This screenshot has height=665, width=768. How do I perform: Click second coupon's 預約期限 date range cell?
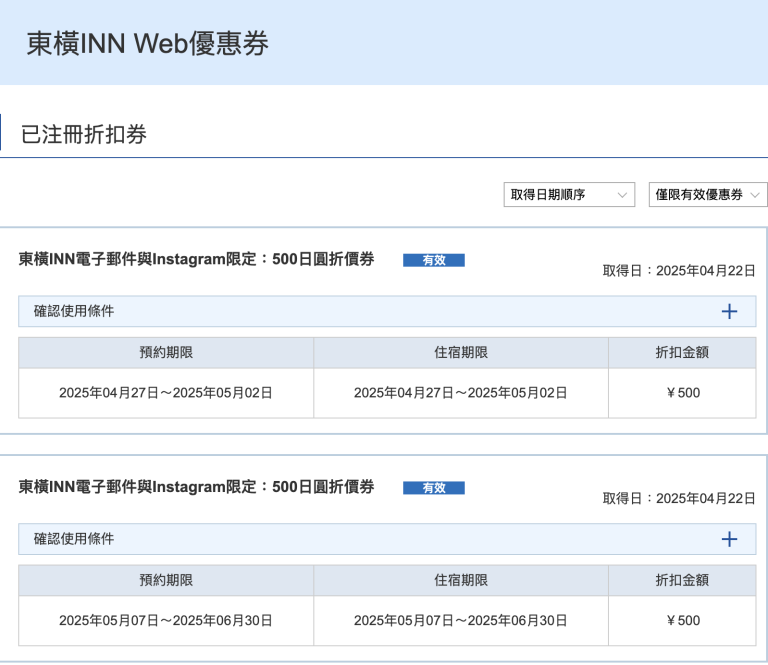coord(166,621)
